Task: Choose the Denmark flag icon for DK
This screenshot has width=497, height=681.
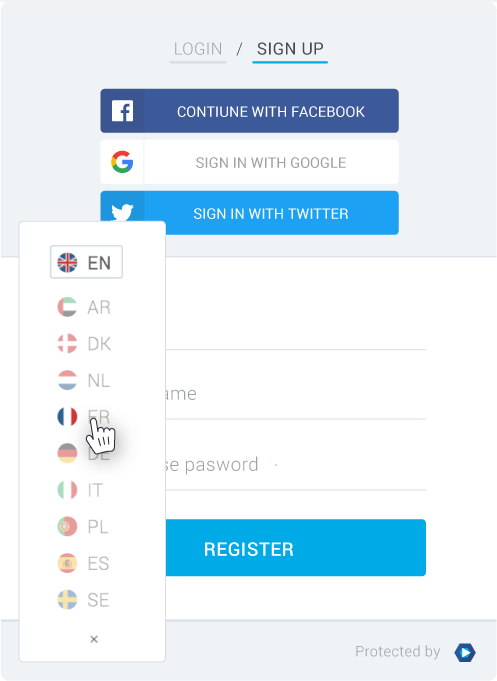Action: coord(67,344)
